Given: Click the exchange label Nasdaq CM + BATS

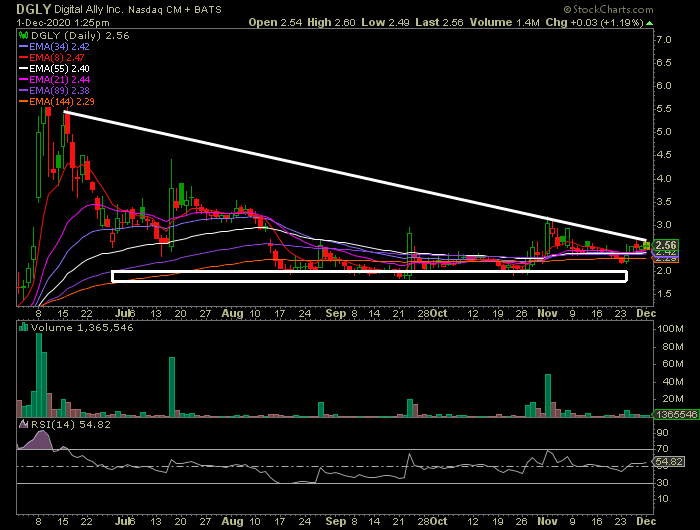Looking at the screenshot, I should click(175, 9).
